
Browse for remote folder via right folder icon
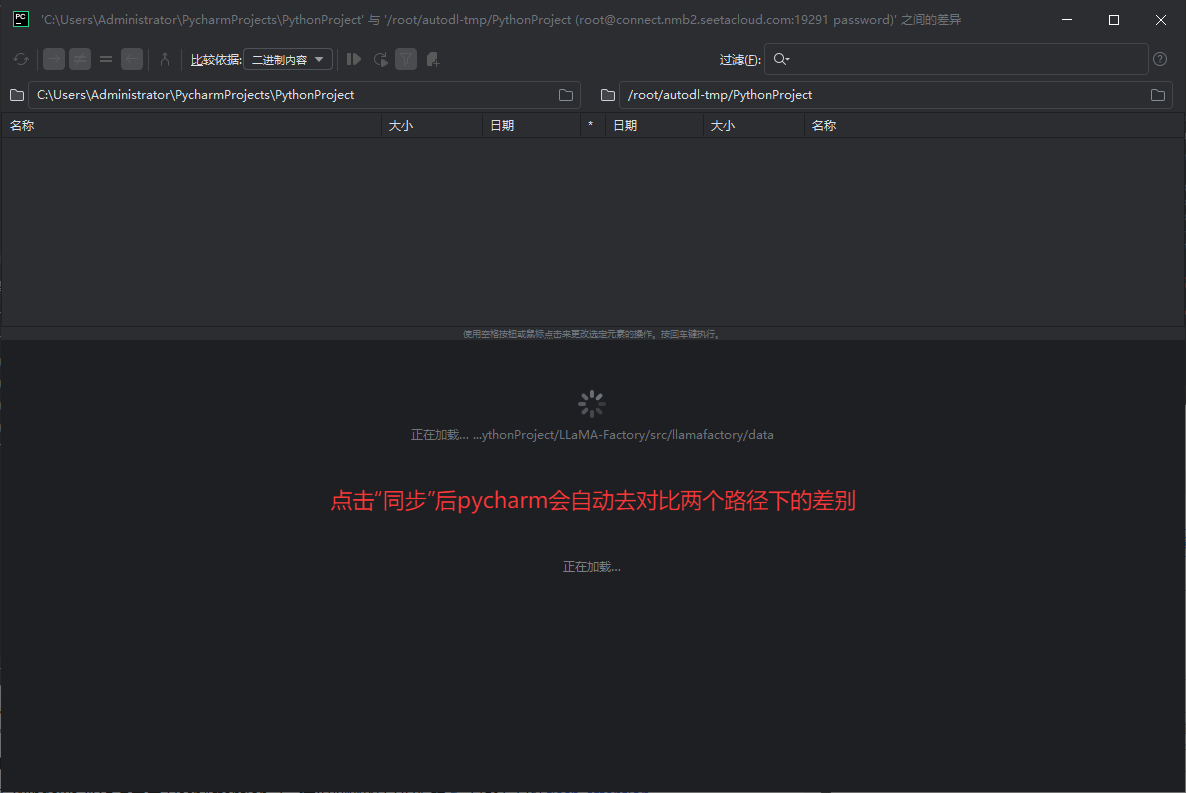[x=1158, y=95]
